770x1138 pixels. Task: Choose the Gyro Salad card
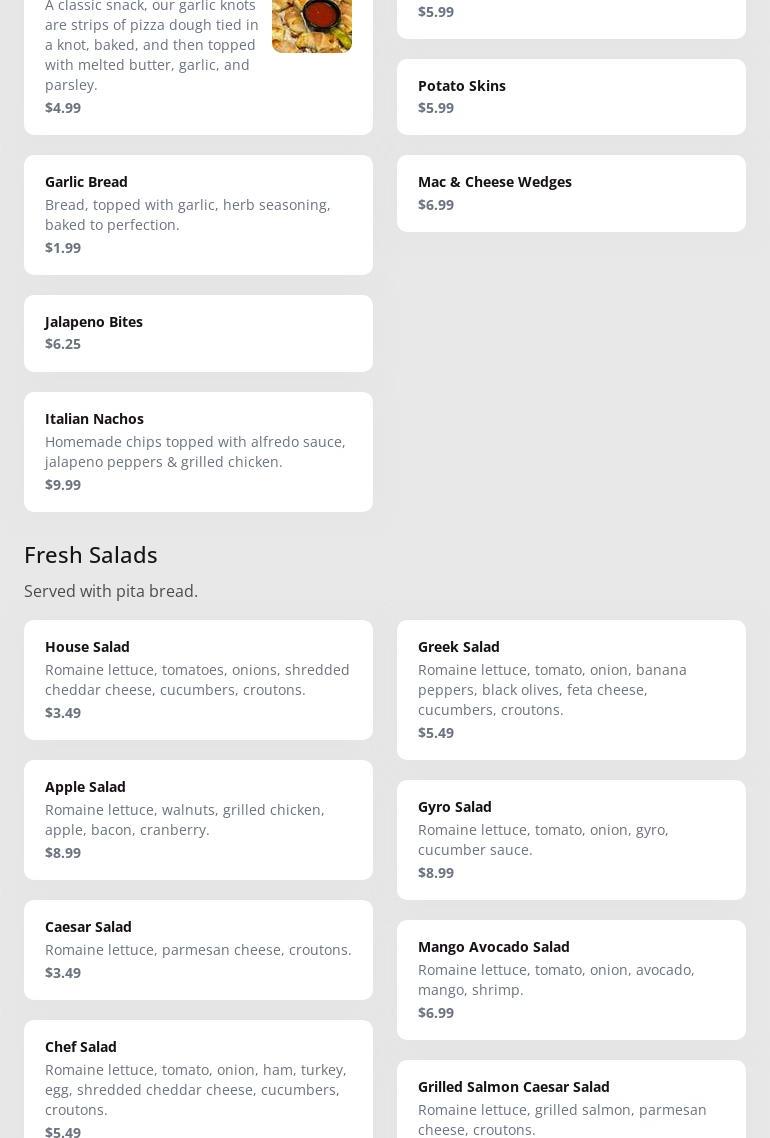coord(571,839)
